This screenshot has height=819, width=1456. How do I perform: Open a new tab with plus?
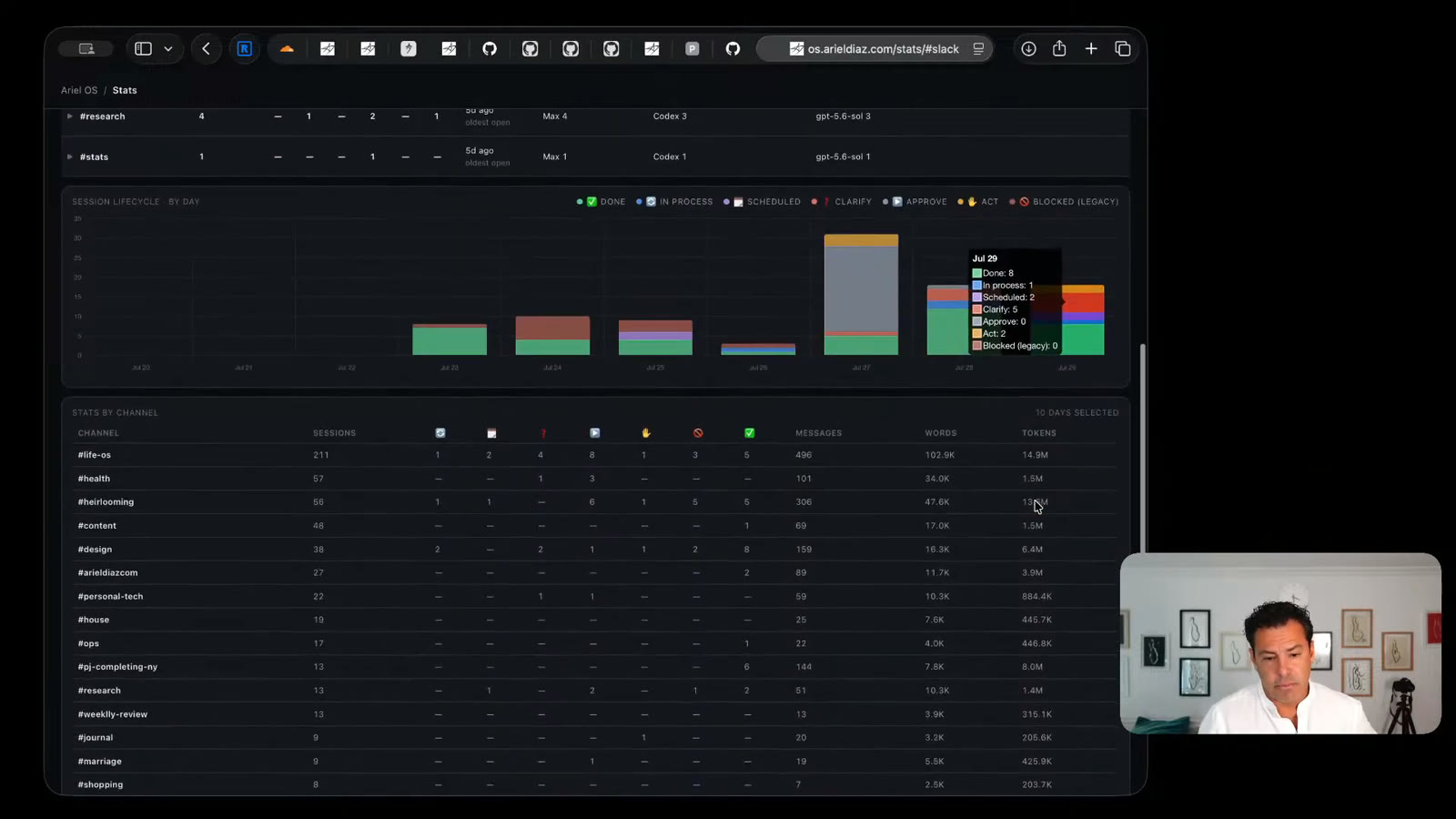pyautogui.click(x=1091, y=49)
